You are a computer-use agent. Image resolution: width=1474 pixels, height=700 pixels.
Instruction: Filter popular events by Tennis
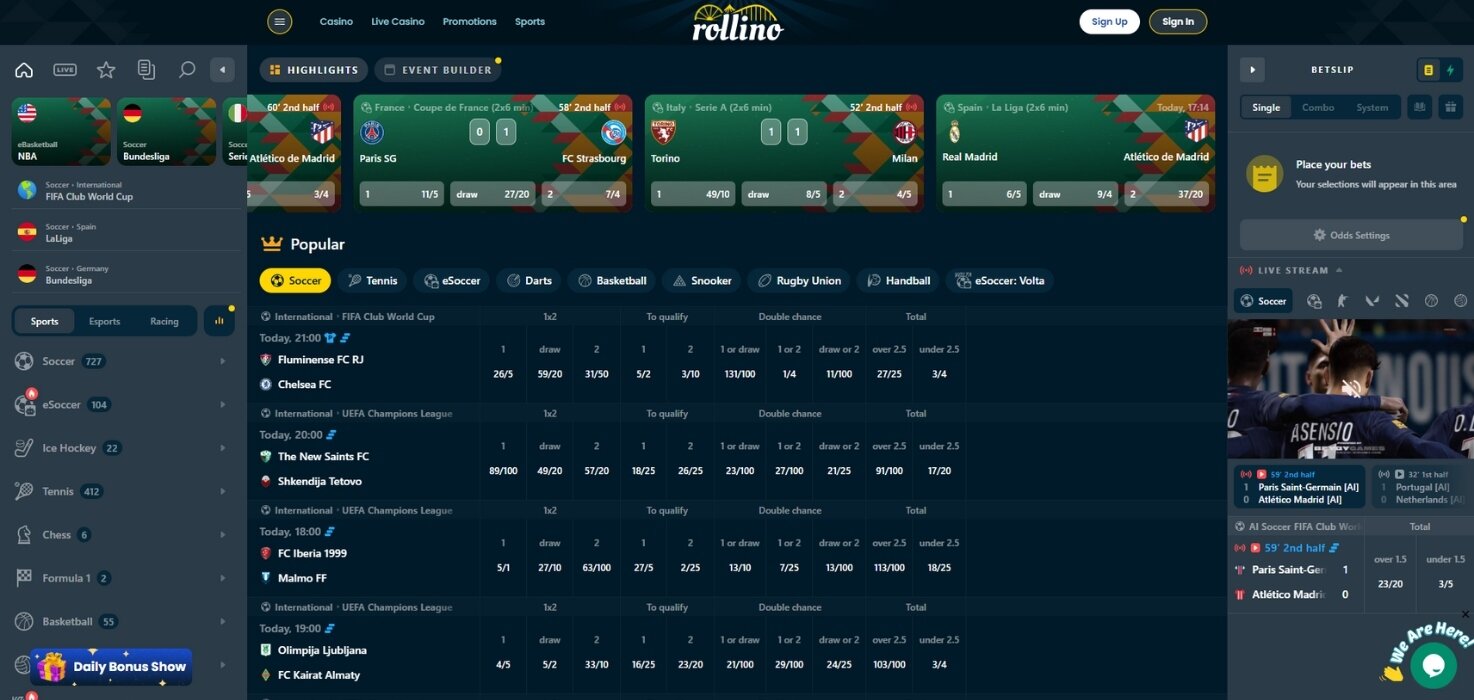371,281
